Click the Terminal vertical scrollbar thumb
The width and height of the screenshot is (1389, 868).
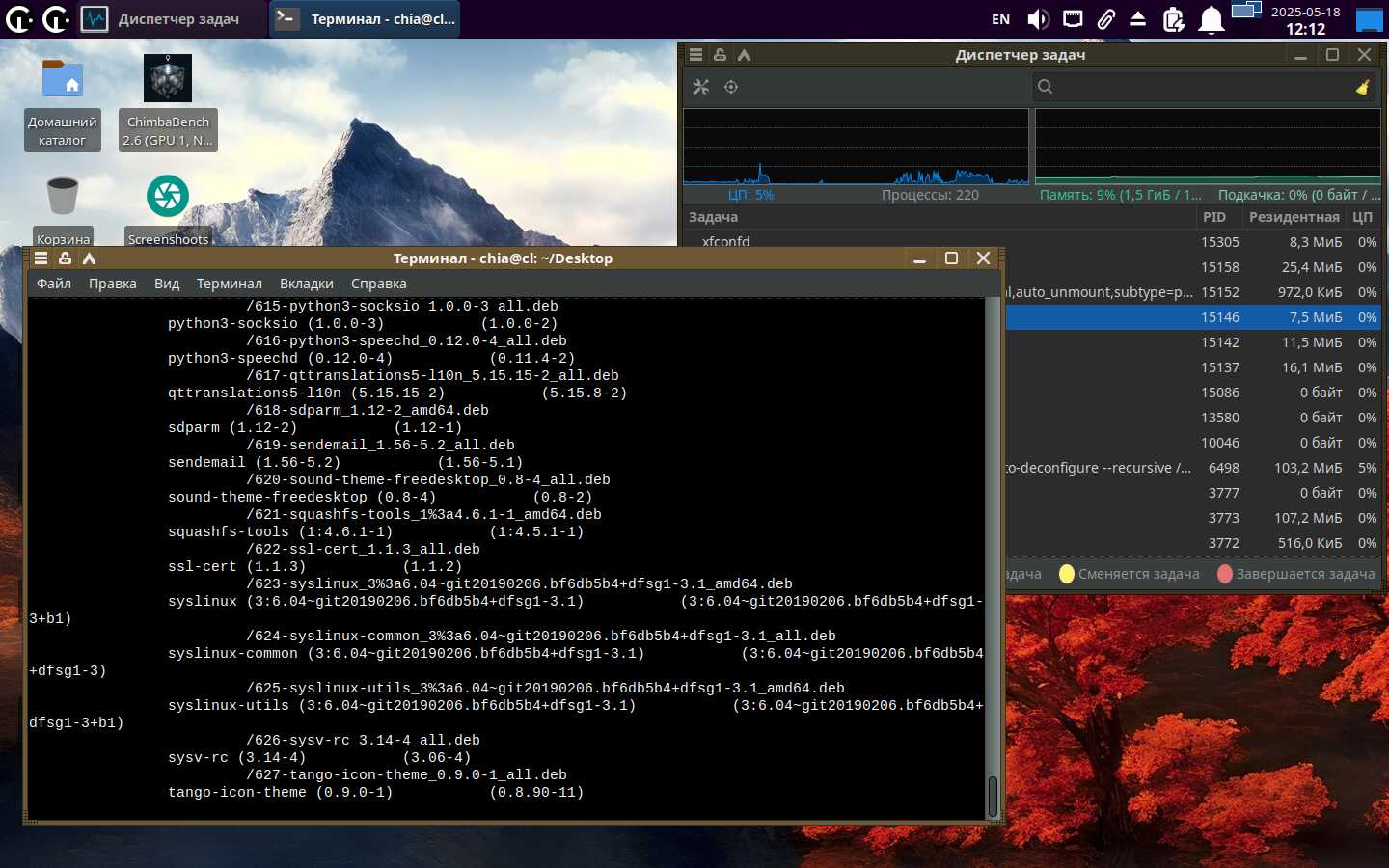click(993, 796)
